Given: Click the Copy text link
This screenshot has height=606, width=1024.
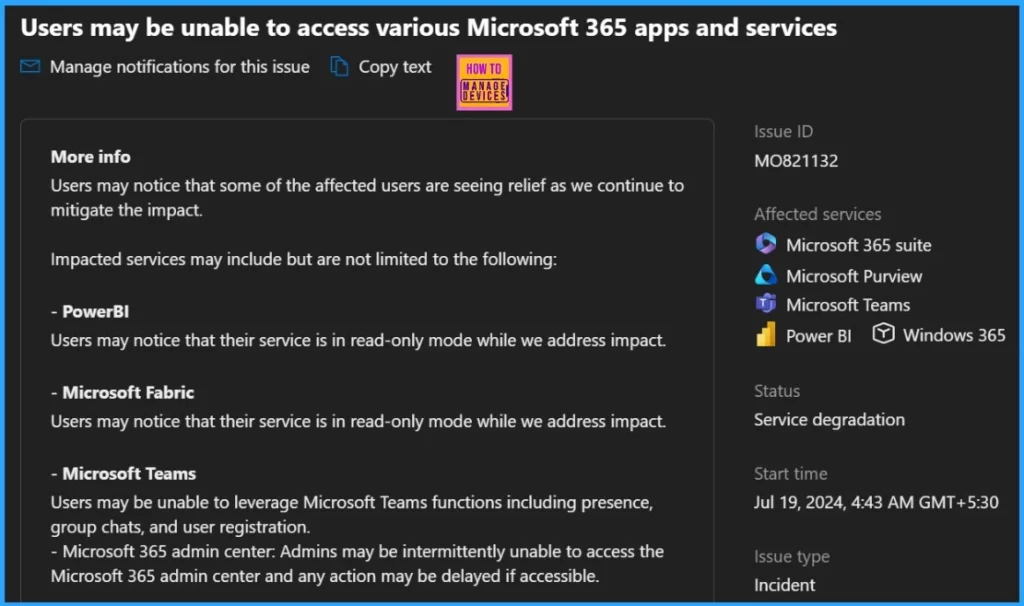Looking at the screenshot, I should (394, 67).
